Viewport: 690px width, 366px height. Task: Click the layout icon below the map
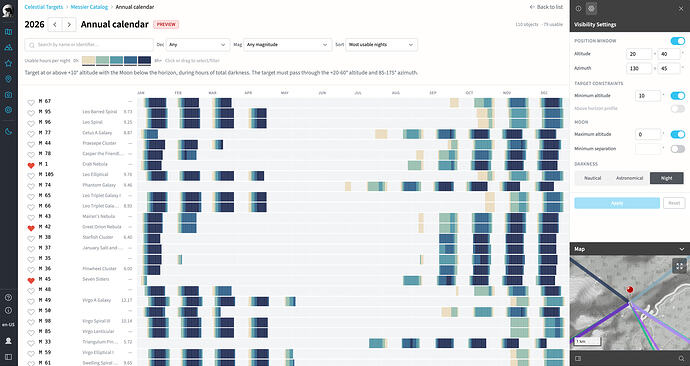point(578,359)
